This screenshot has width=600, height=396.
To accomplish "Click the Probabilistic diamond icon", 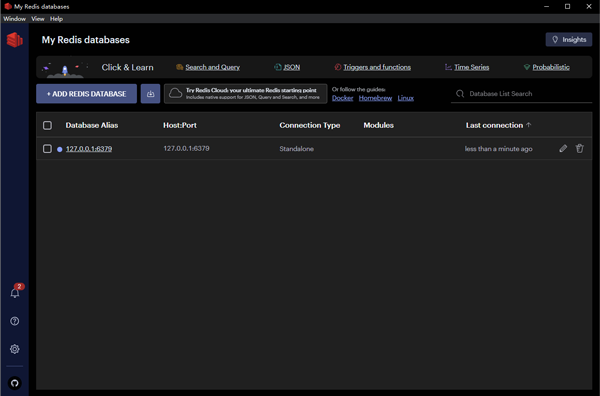I will point(527,67).
